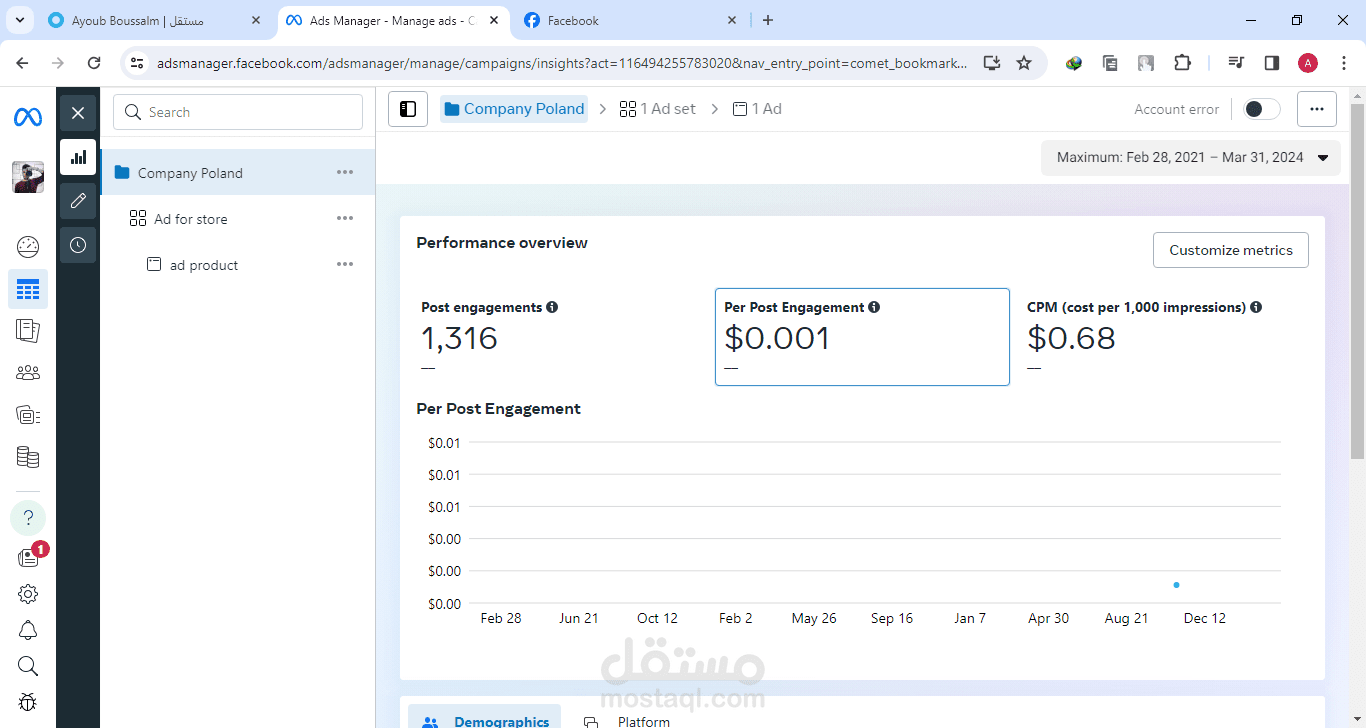Switch to the Demographics tab
Viewport: 1366px width, 728px height.
pyautogui.click(x=485, y=718)
